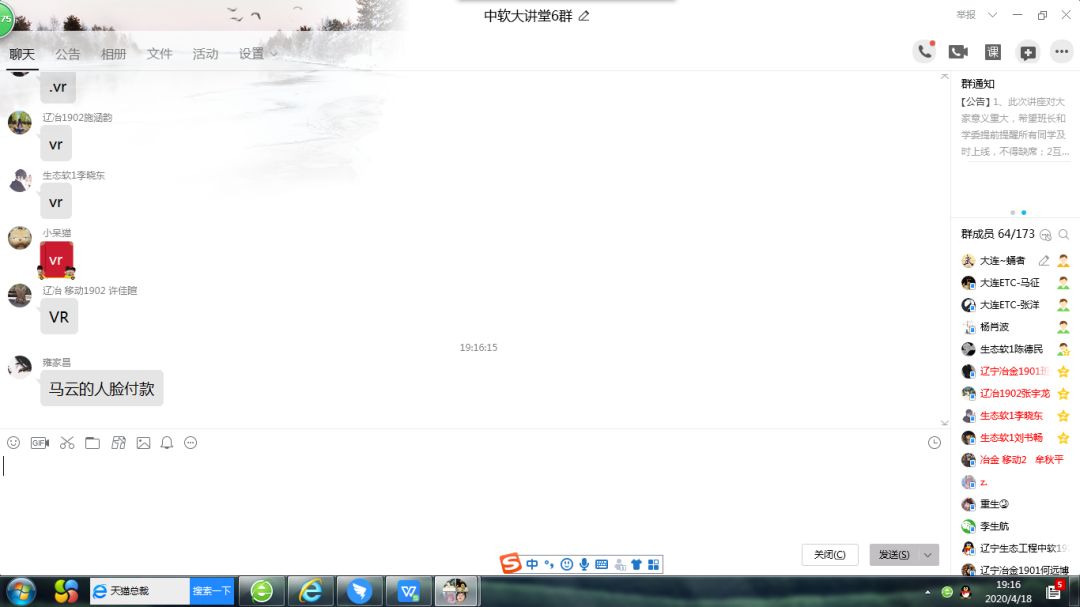Click the GIF video icon in toolbar

click(40, 443)
